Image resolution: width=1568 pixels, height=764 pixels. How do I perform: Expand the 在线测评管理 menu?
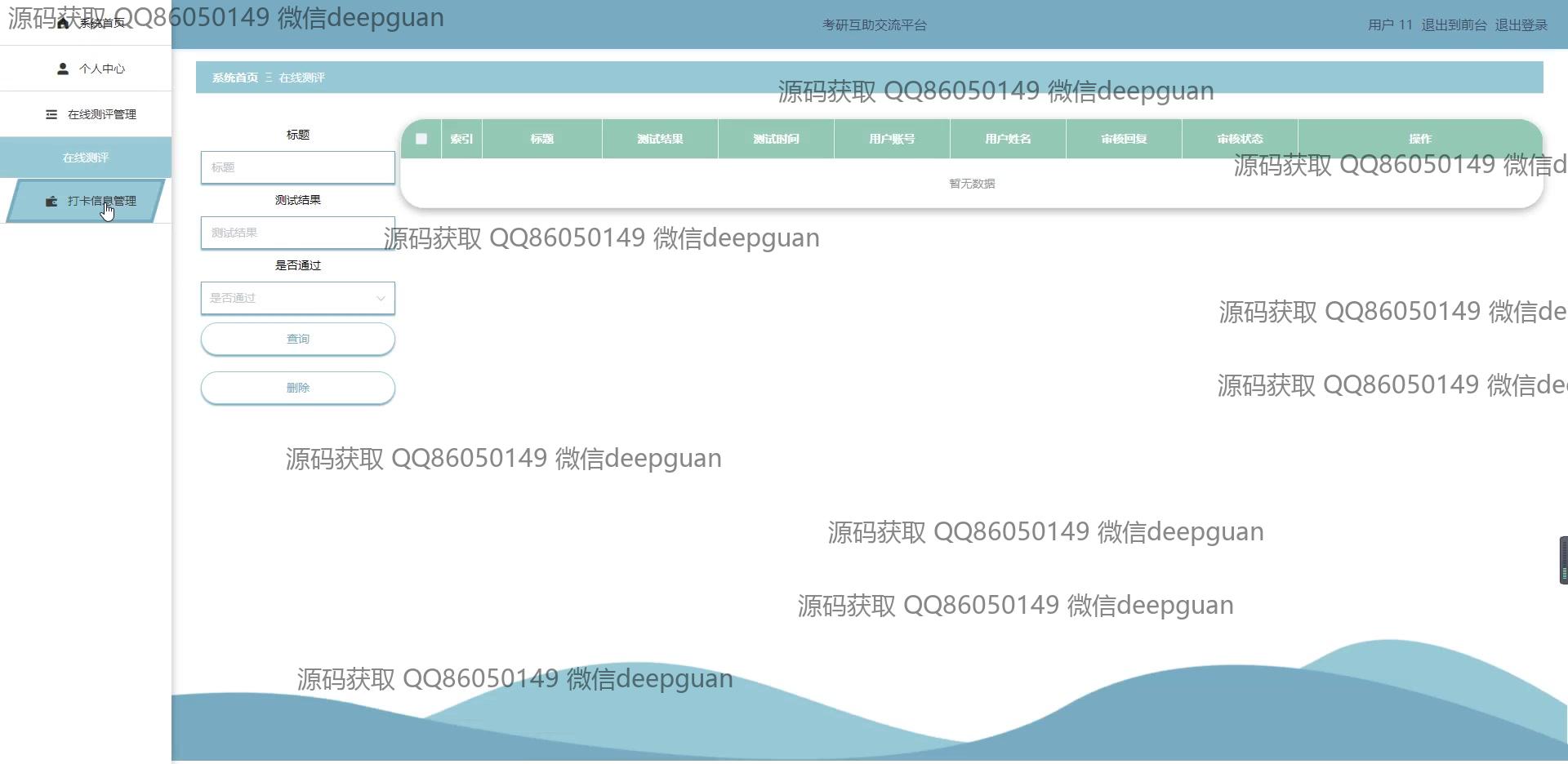pos(101,114)
